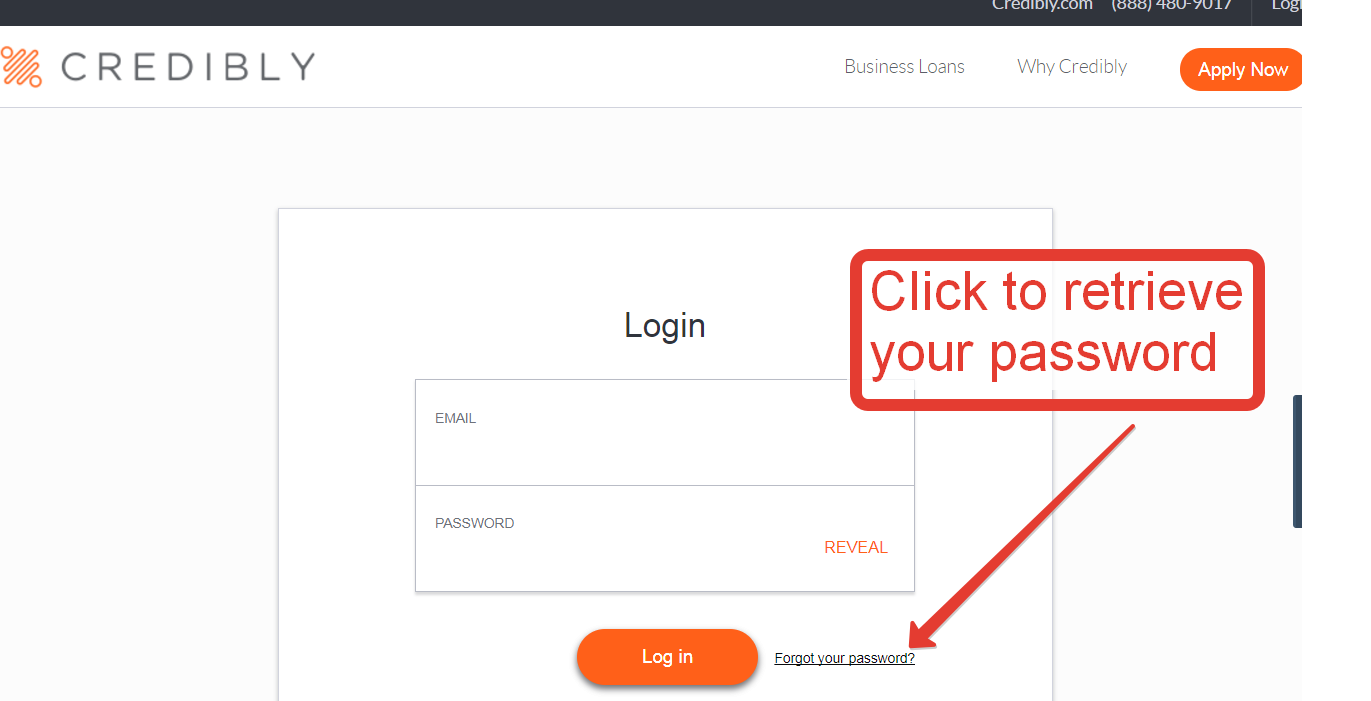Open the Why Credibly menu
This screenshot has height=701, width=1371.
click(1072, 67)
